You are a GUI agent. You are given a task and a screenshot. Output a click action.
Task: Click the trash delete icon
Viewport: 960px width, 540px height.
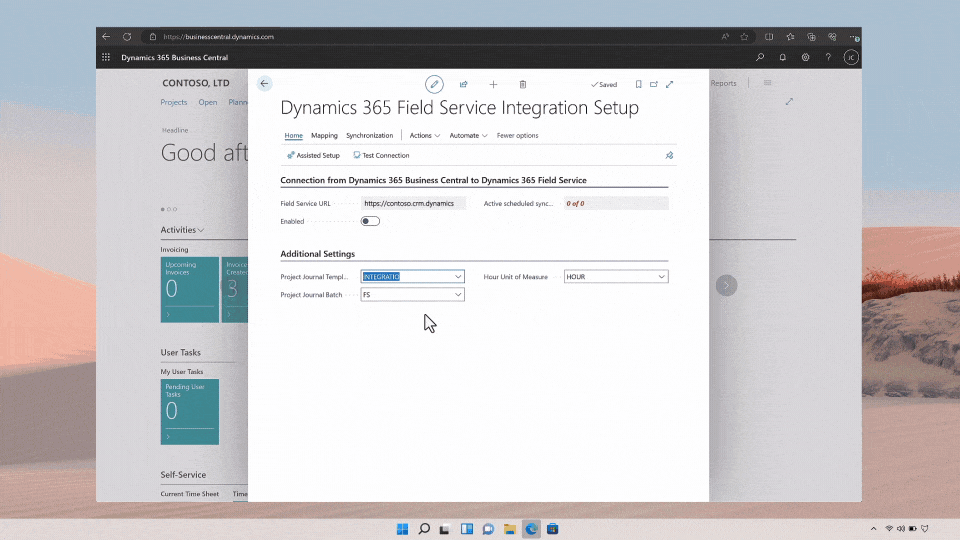tap(522, 84)
